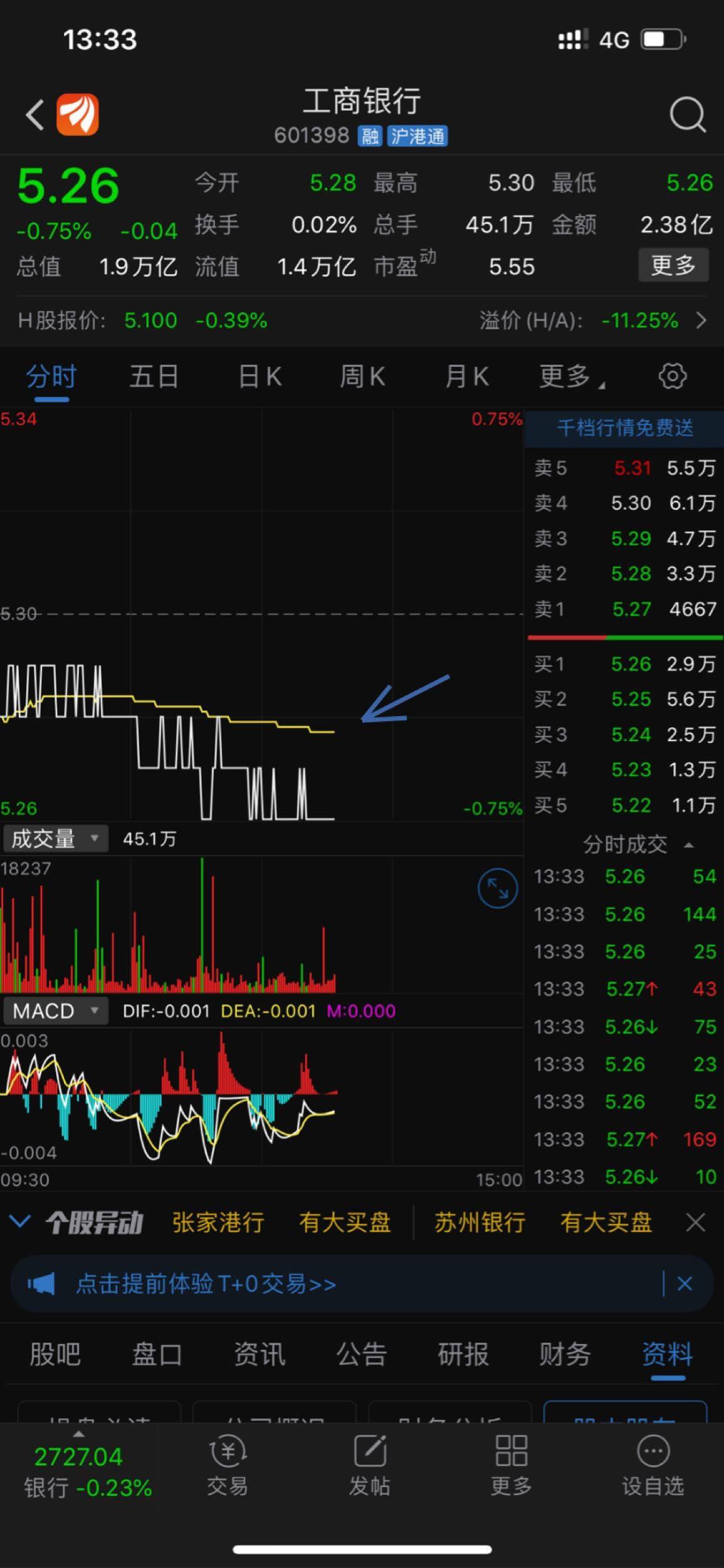Tap the back arrow icon
This screenshot has width=724, height=1568.
(34, 115)
